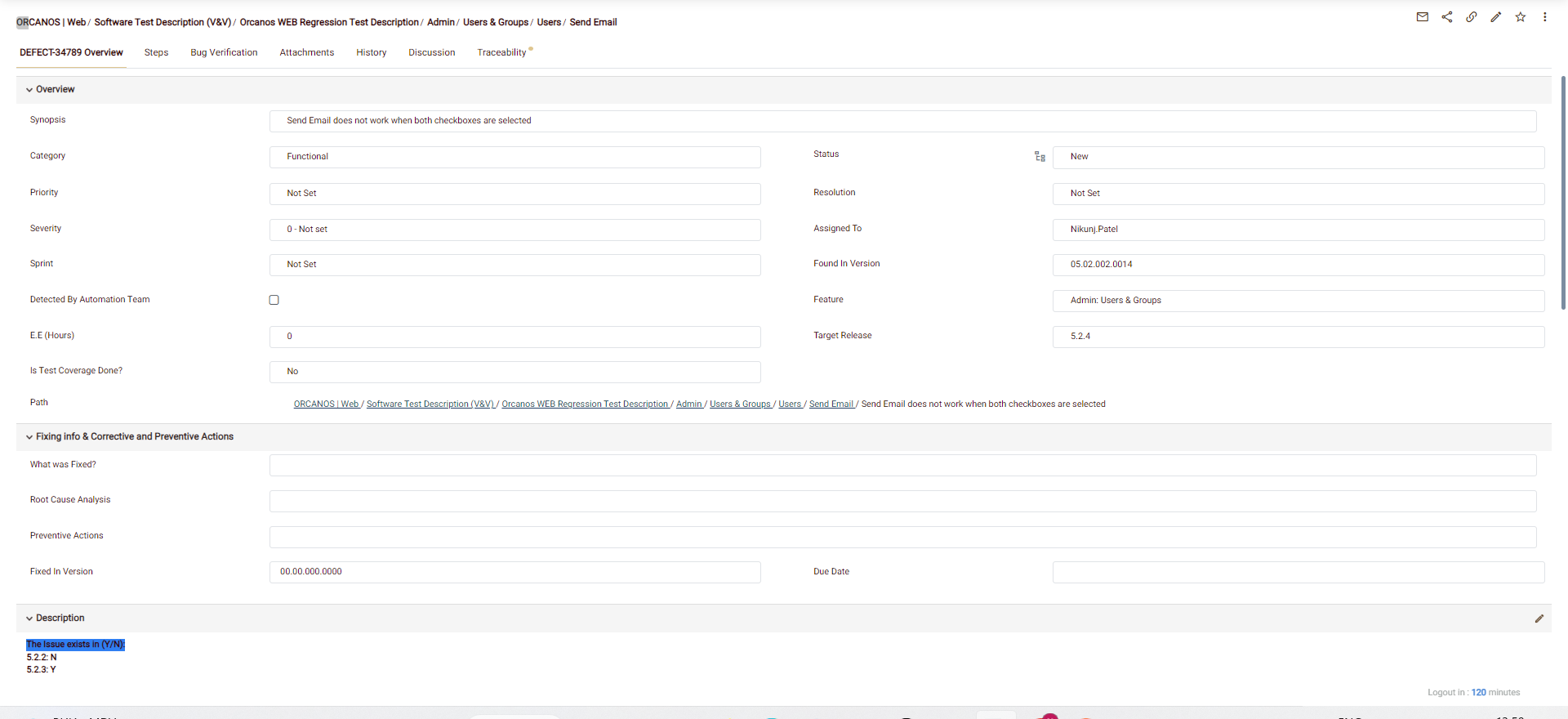Toggle Detected By Automation Team checkbox

[274, 300]
